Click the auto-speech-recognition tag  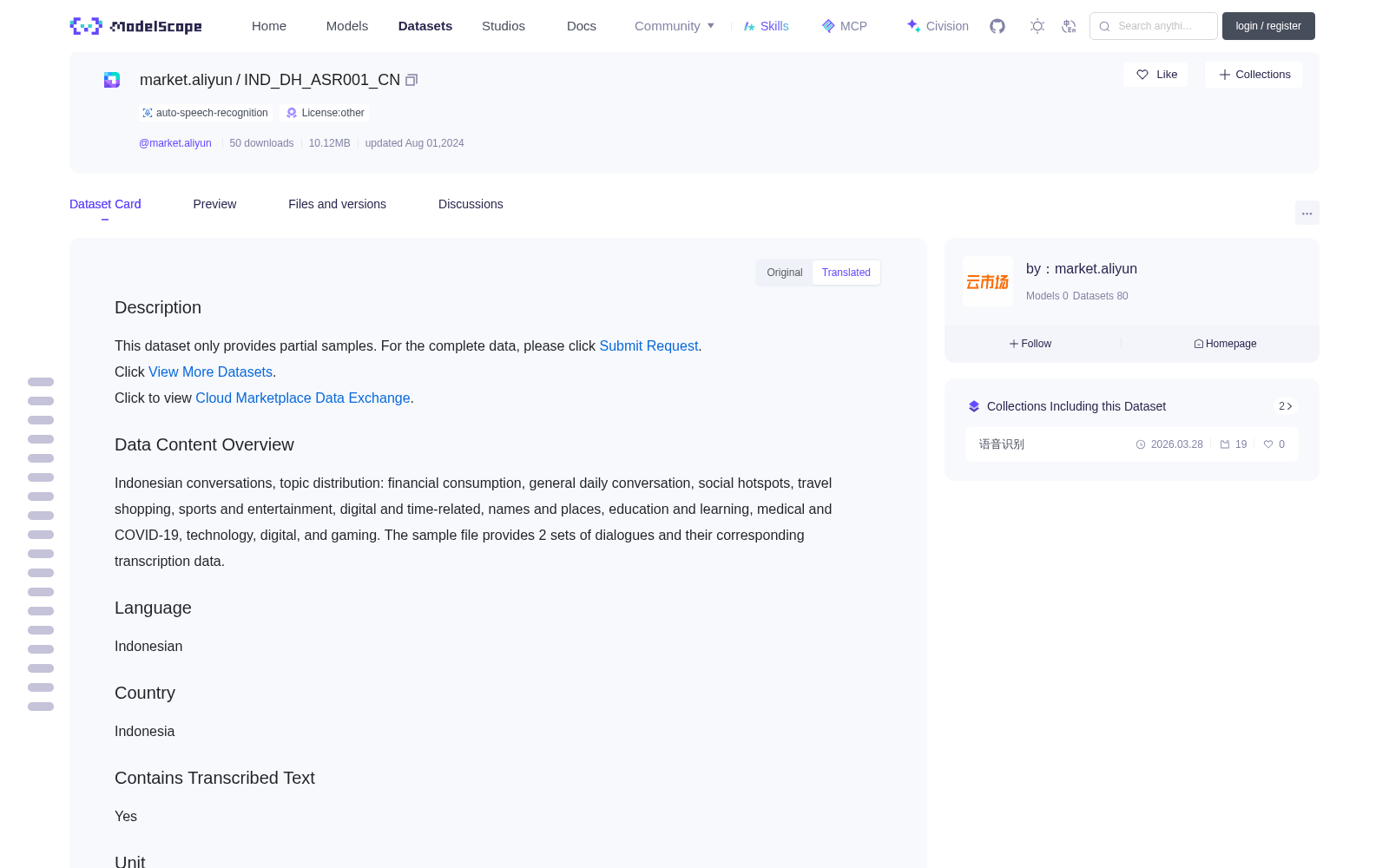205,113
